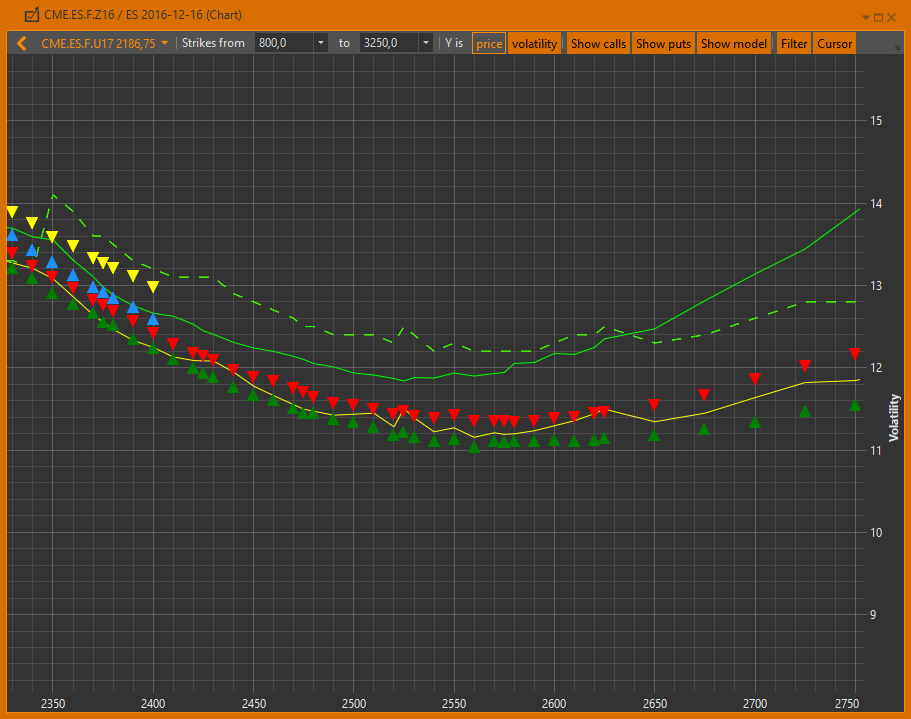Click the '2350' strike axis label
The image size is (911, 719).
(53, 703)
